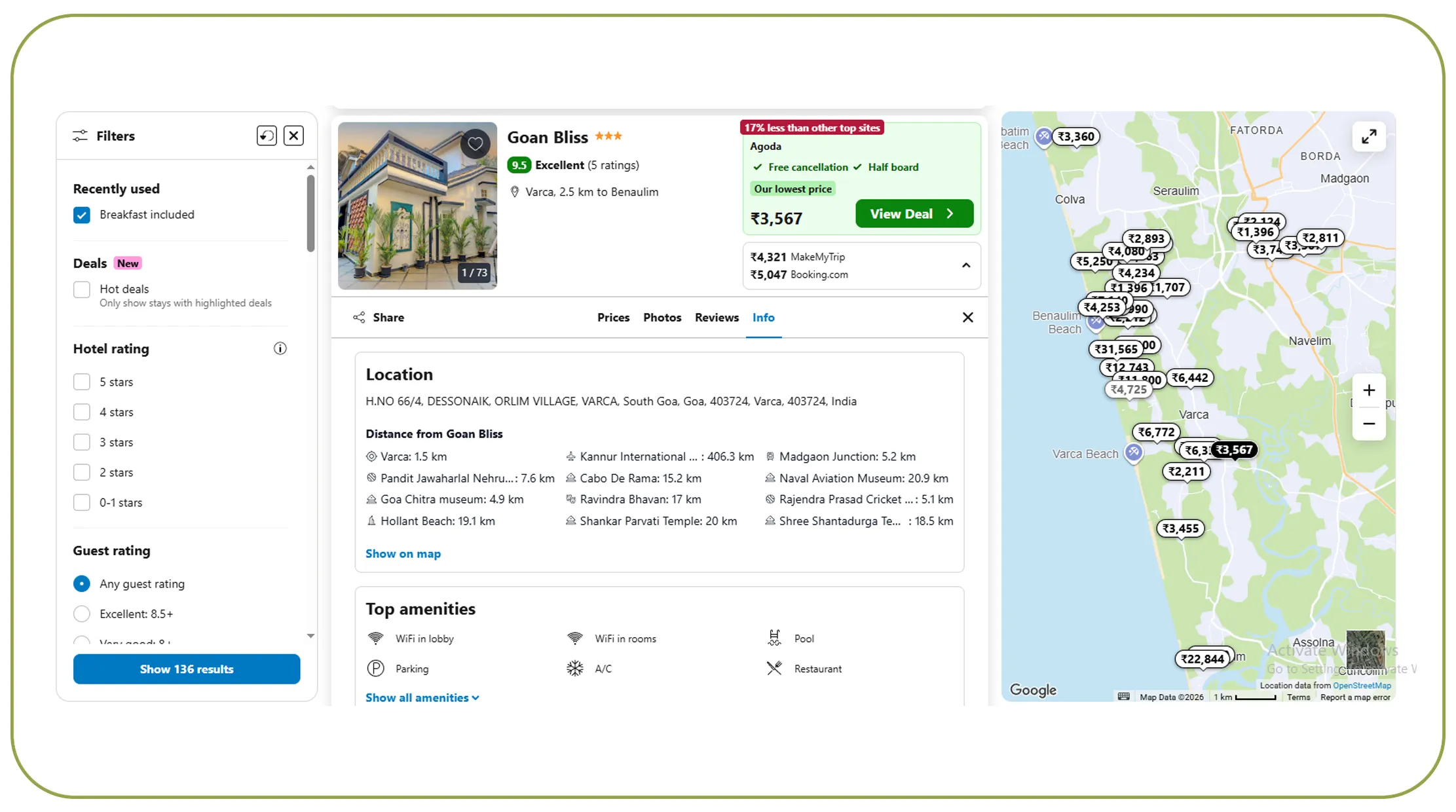Select the ₹31,565 map price pin

pos(1116,349)
